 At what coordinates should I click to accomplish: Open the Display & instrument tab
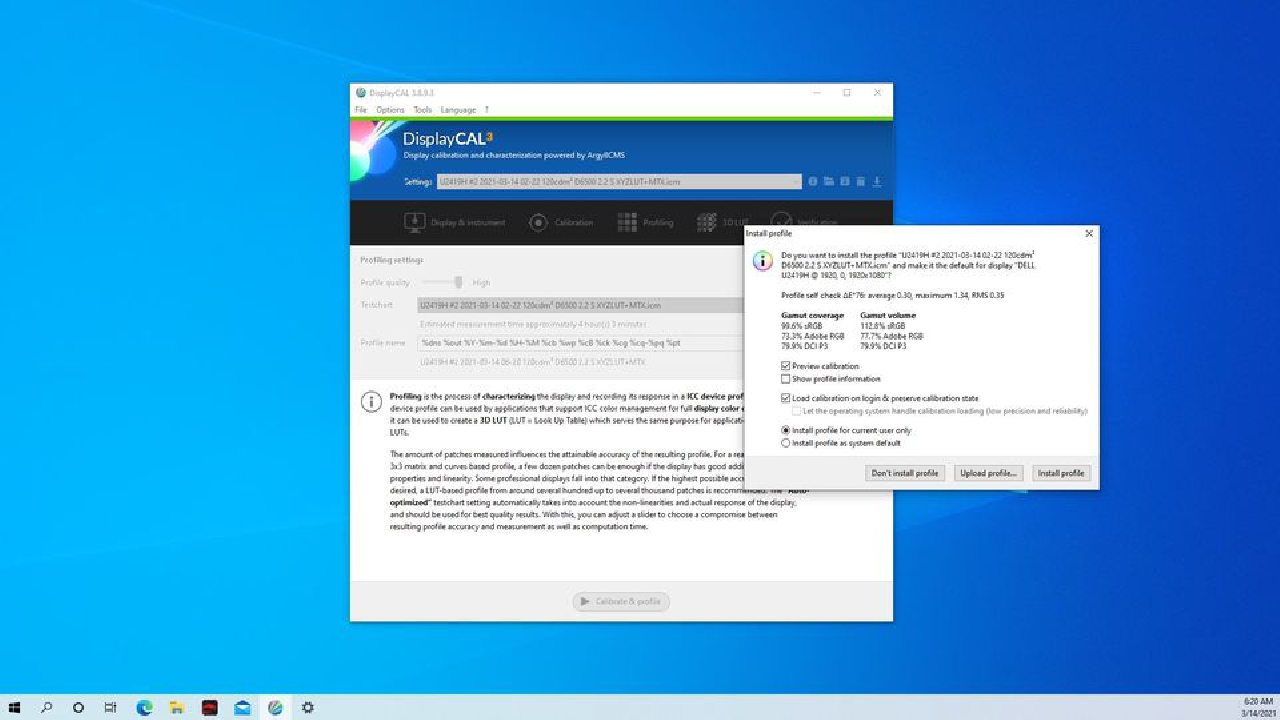pos(455,222)
